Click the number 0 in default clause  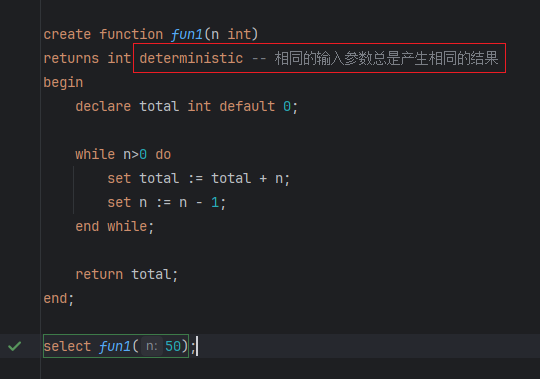[x=287, y=106]
